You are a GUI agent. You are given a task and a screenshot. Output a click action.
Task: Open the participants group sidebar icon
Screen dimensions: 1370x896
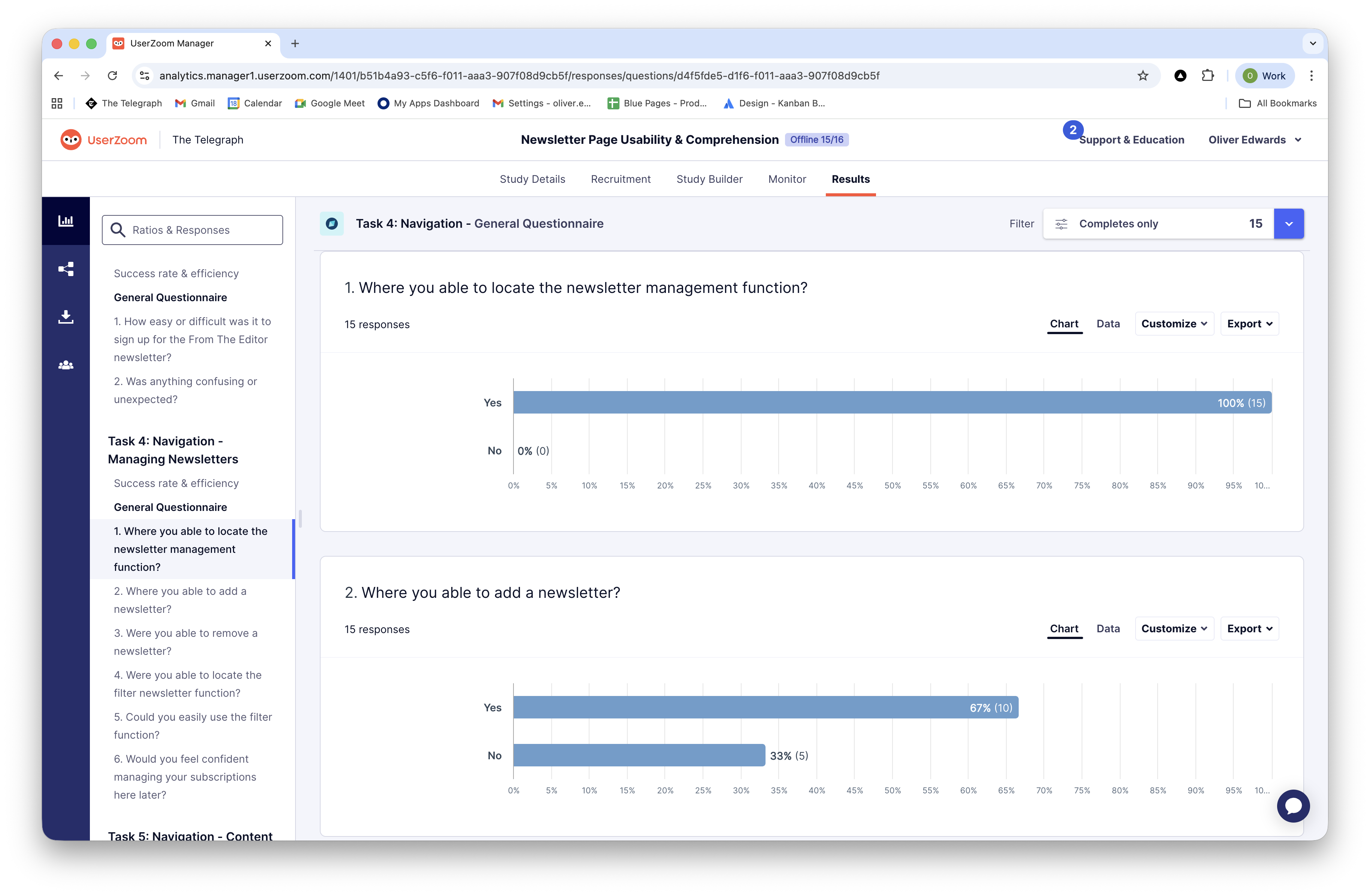pyautogui.click(x=66, y=365)
